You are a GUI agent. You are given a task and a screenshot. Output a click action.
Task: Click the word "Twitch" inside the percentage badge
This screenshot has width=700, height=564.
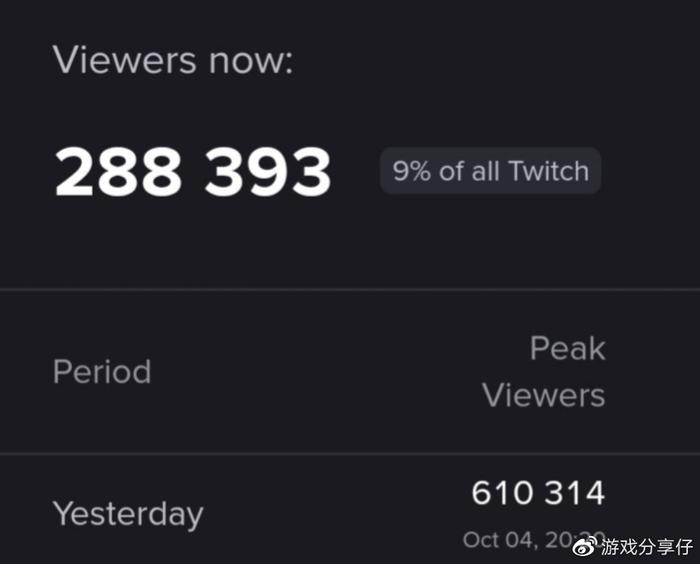pyautogui.click(x=548, y=171)
